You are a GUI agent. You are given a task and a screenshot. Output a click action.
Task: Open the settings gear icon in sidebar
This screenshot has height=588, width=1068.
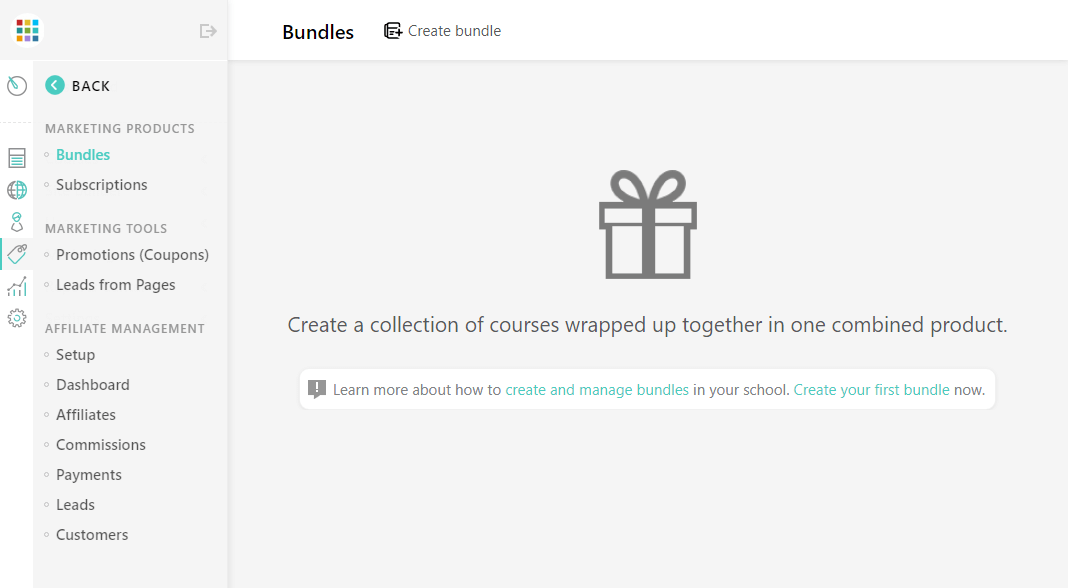click(17, 318)
